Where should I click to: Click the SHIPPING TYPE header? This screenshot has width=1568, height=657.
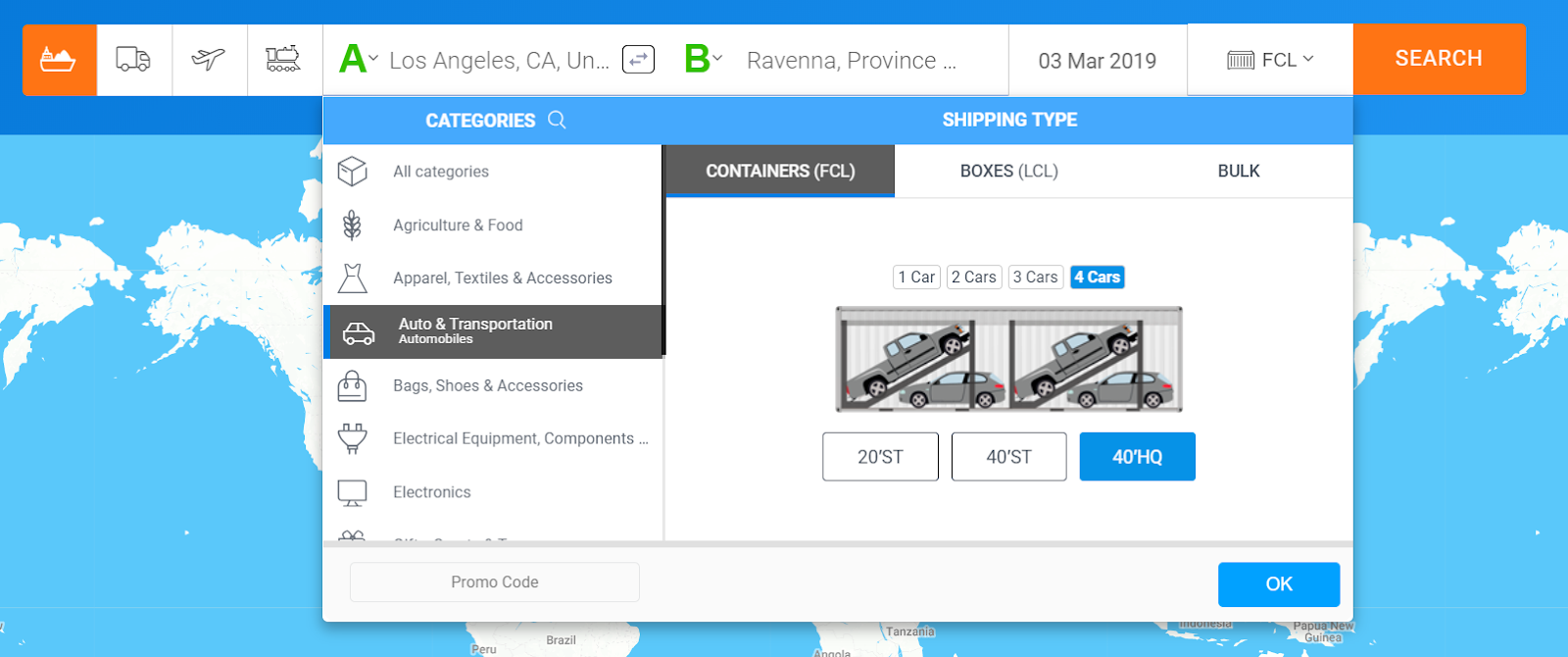pyautogui.click(x=1009, y=120)
